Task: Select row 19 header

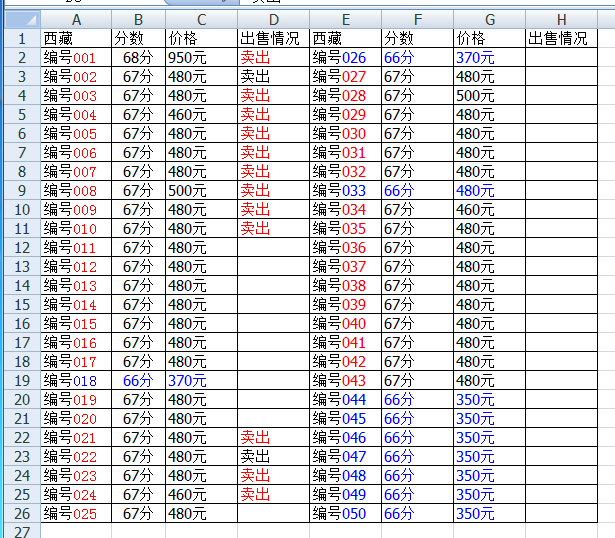Action: click(20, 381)
